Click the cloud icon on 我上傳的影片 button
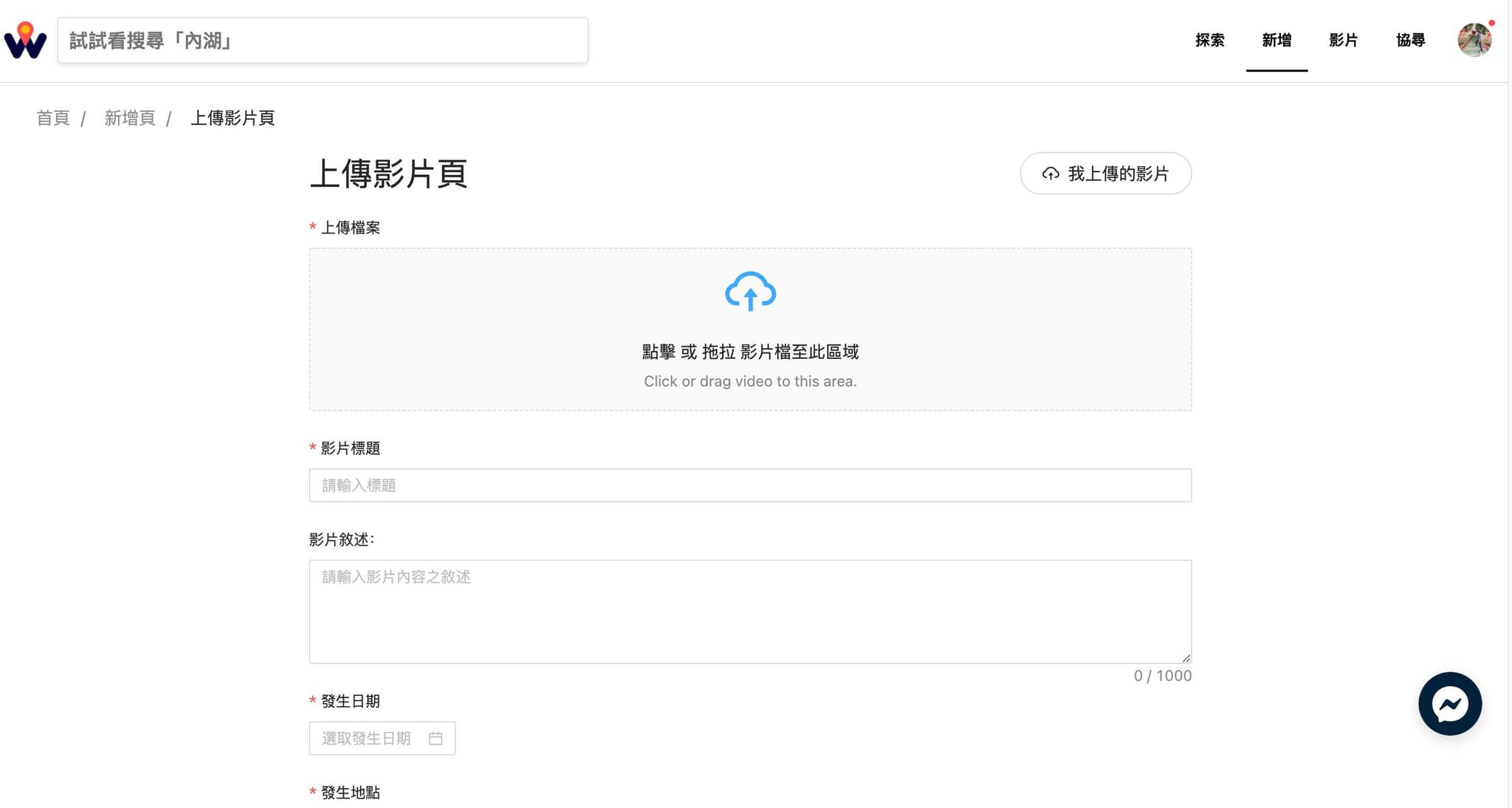The height and width of the screenshot is (808, 1512). (x=1052, y=174)
